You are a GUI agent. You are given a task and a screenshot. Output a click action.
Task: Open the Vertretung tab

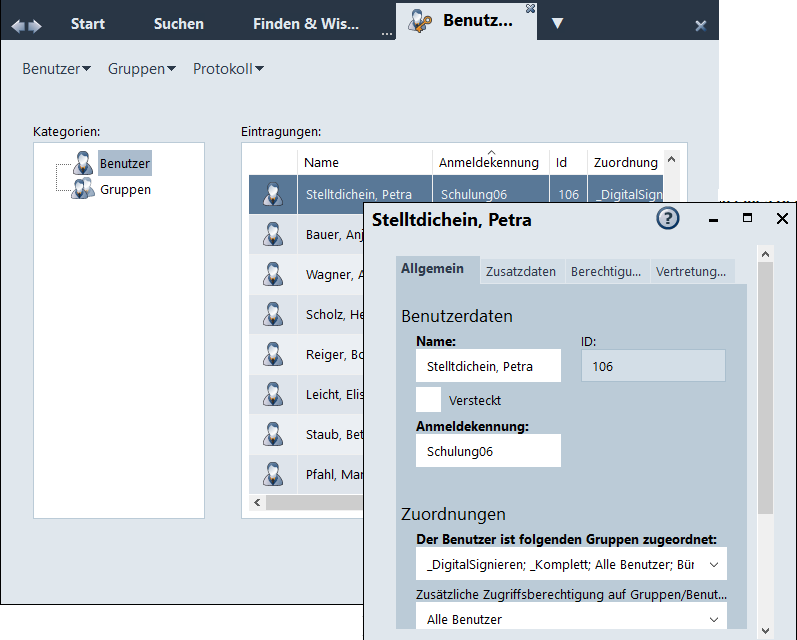[x=690, y=271]
